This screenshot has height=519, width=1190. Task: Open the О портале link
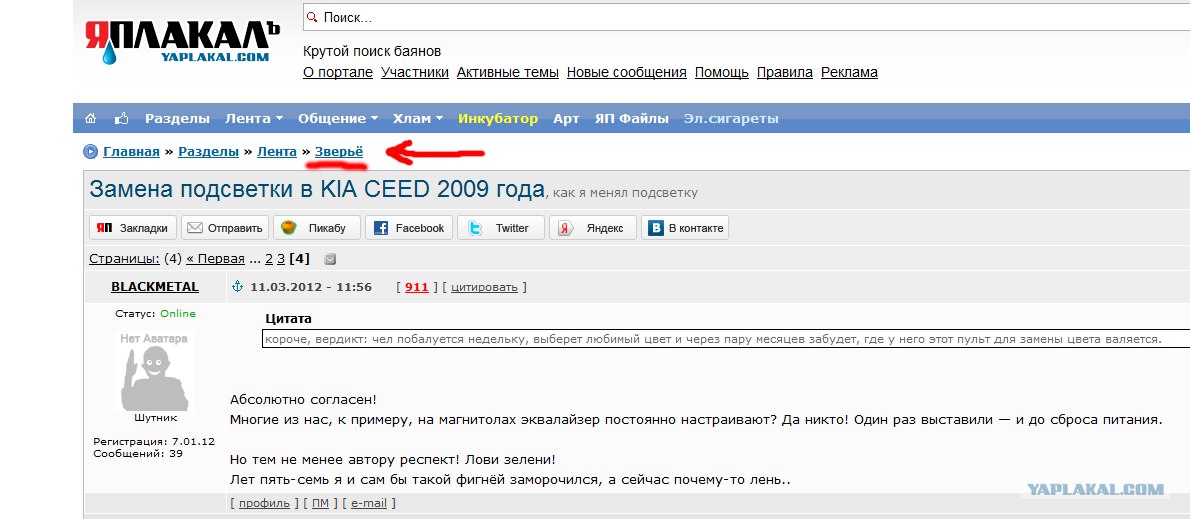pyautogui.click(x=338, y=72)
